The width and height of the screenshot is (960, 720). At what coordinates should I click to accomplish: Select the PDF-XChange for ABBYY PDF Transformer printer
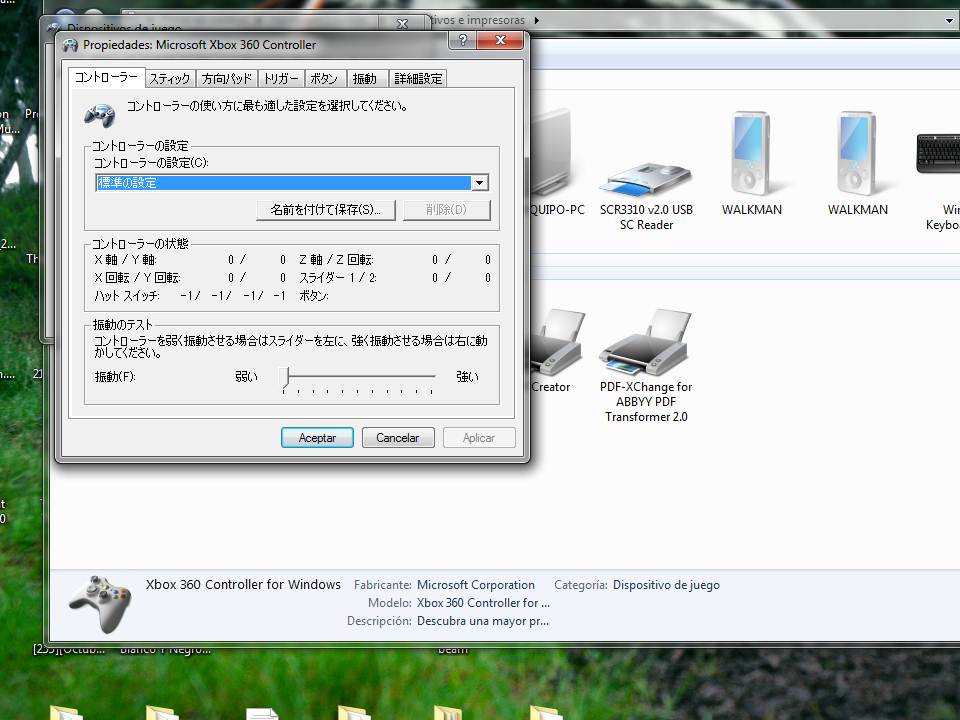pyautogui.click(x=646, y=366)
